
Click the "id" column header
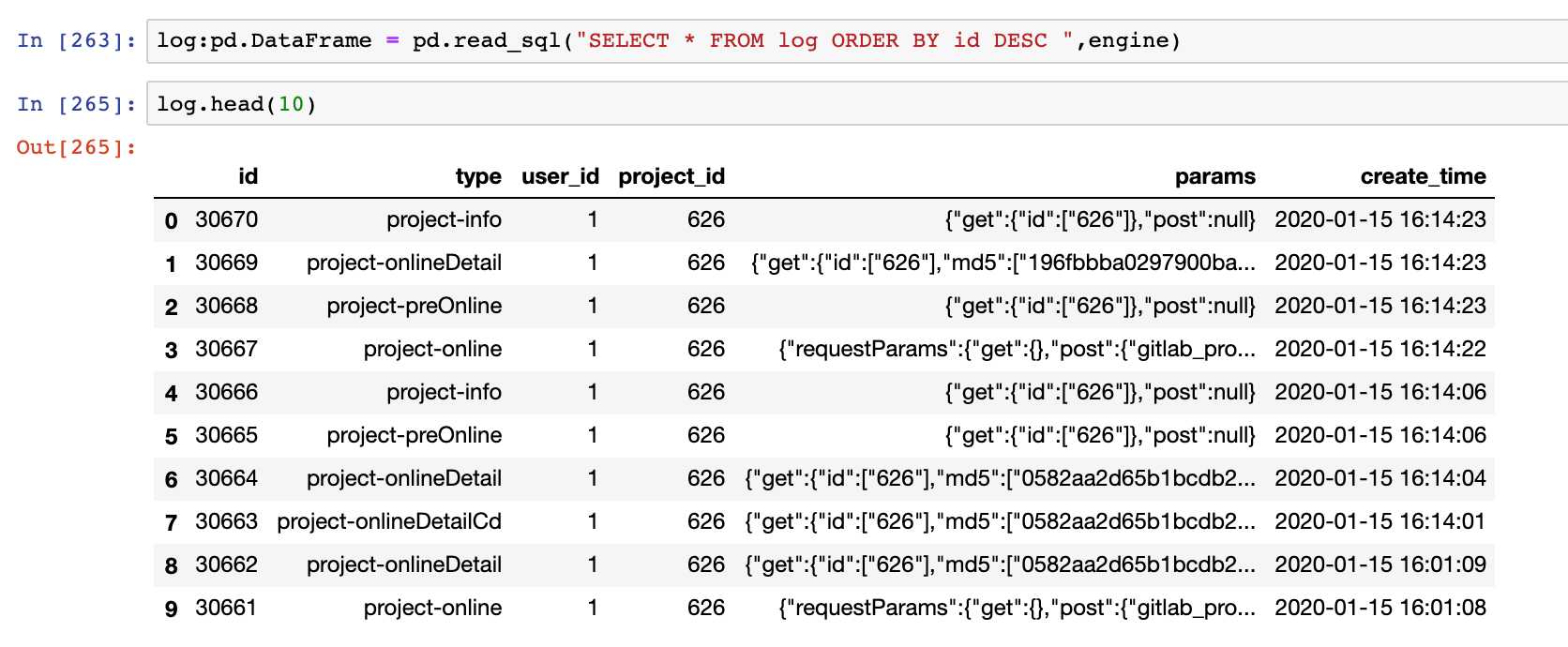point(248,176)
